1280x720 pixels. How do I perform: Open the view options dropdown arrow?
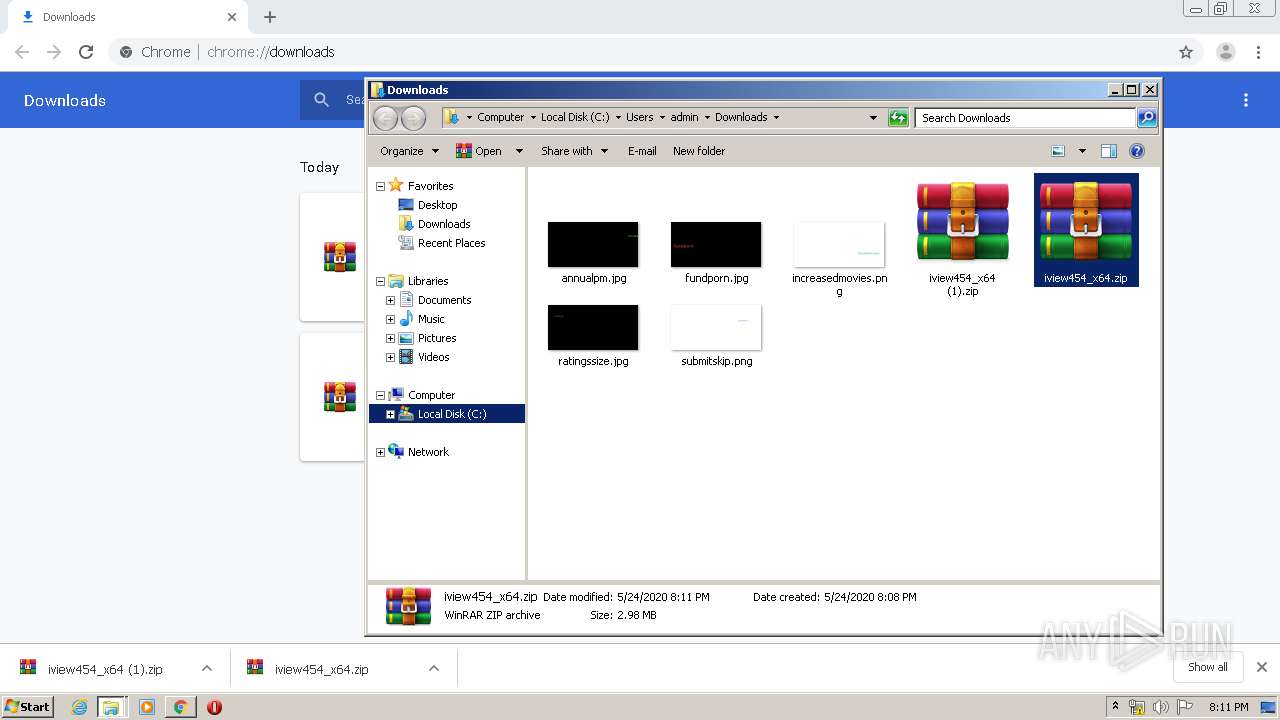click(x=1082, y=151)
